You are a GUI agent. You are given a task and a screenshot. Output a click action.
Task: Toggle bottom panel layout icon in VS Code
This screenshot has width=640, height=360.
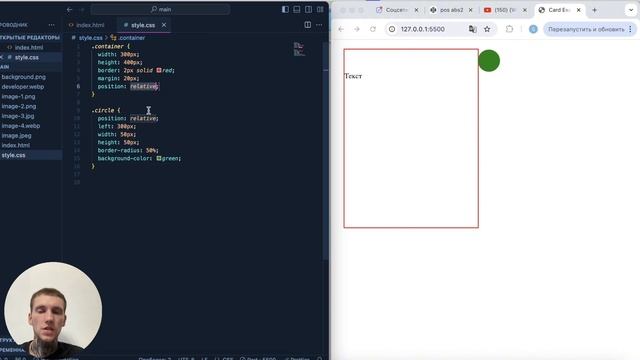(297, 9)
